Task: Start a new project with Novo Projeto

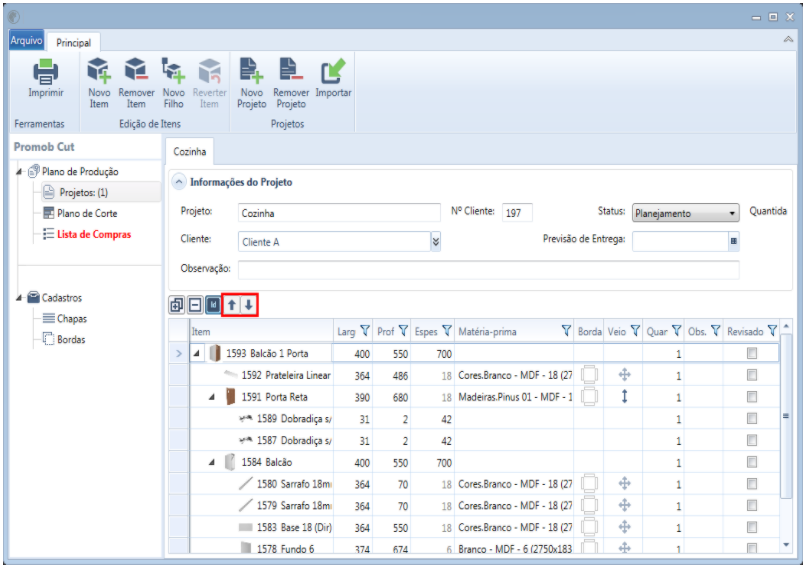Action: tap(251, 71)
